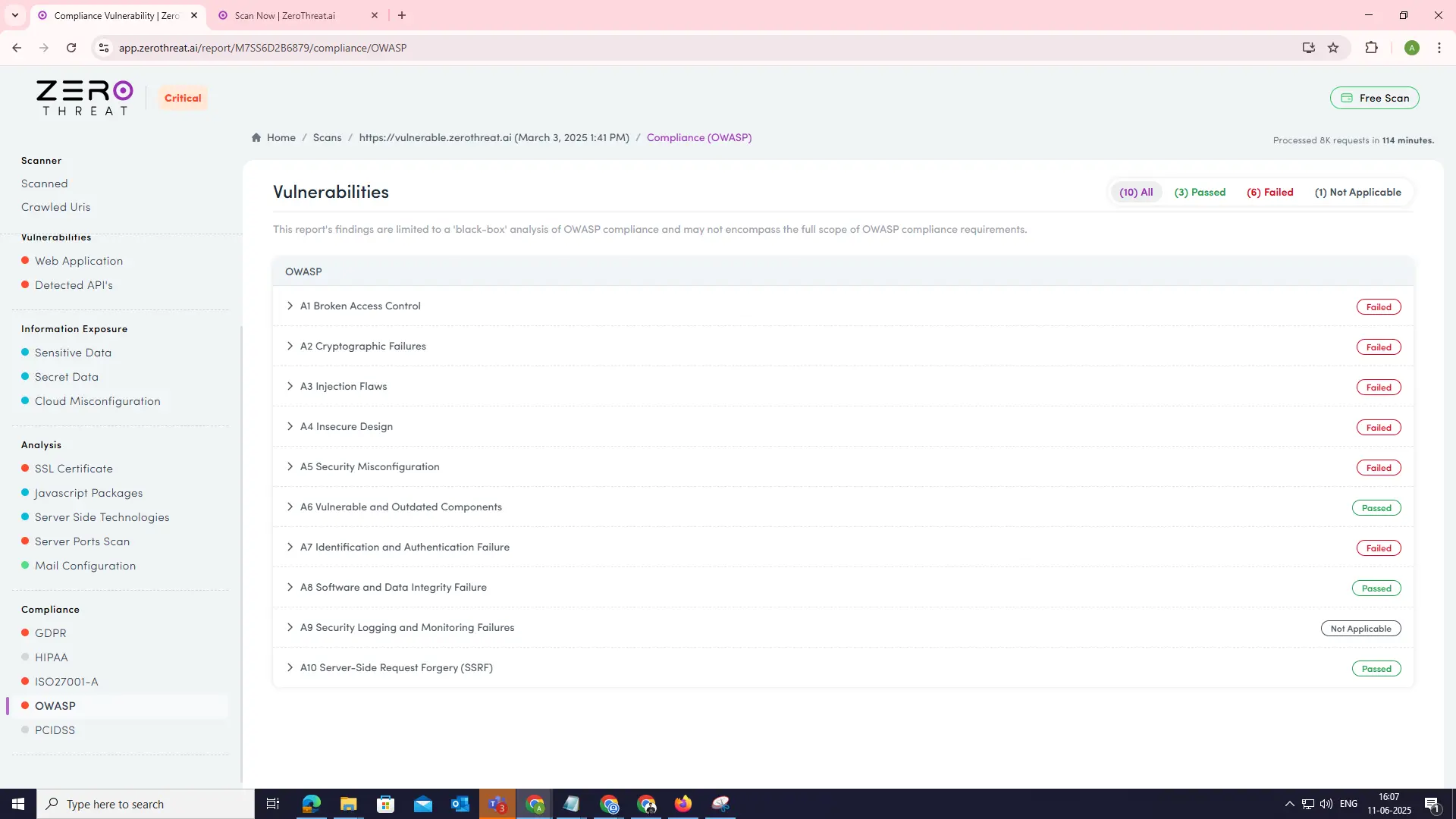Open Chrome three-dot menu
Viewport: 1456px width, 819px height.
coord(1439,48)
